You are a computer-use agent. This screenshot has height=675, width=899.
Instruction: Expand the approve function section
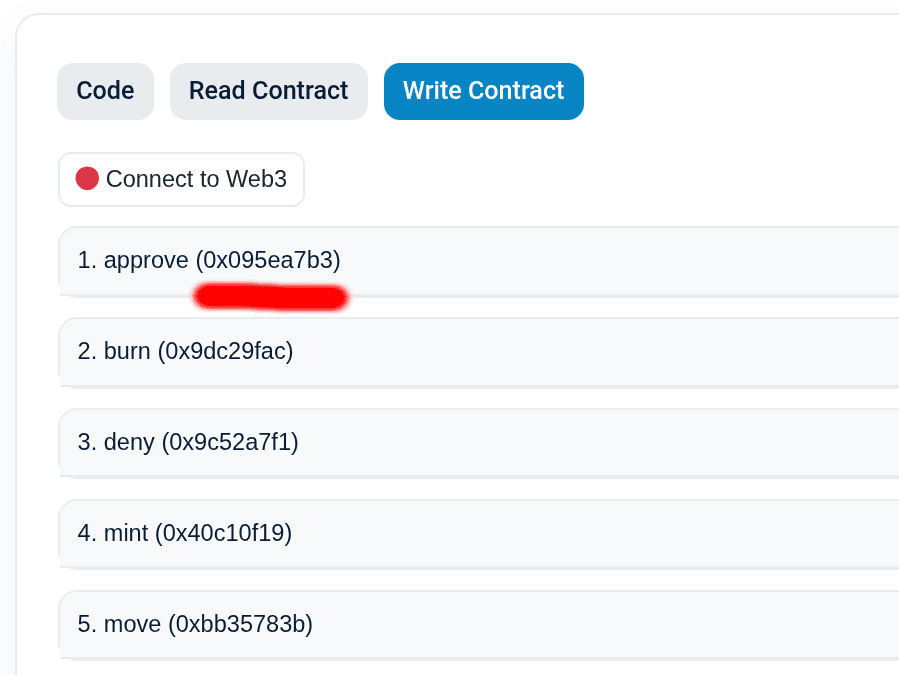tap(479, 261)
